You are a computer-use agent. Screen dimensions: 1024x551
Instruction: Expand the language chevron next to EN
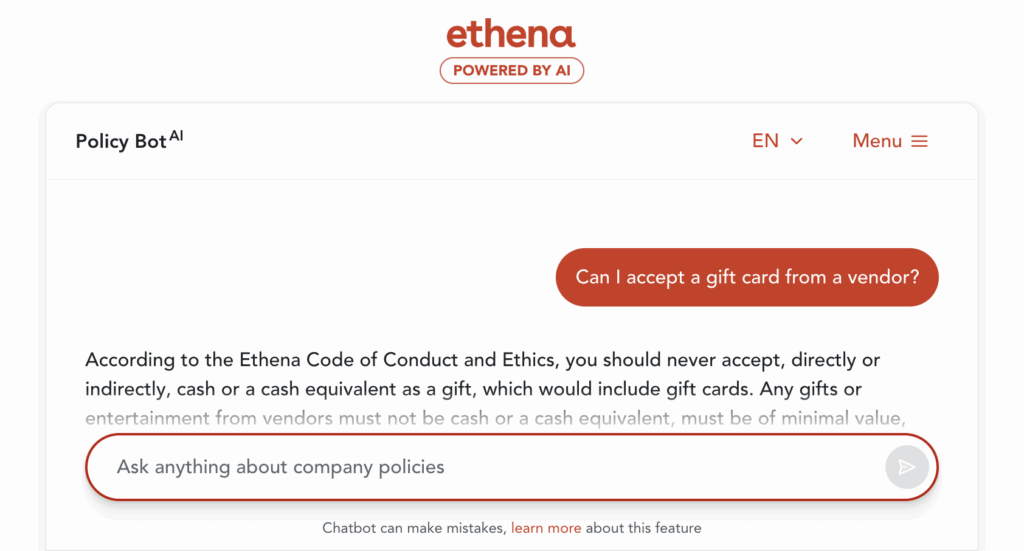[797, 141]
